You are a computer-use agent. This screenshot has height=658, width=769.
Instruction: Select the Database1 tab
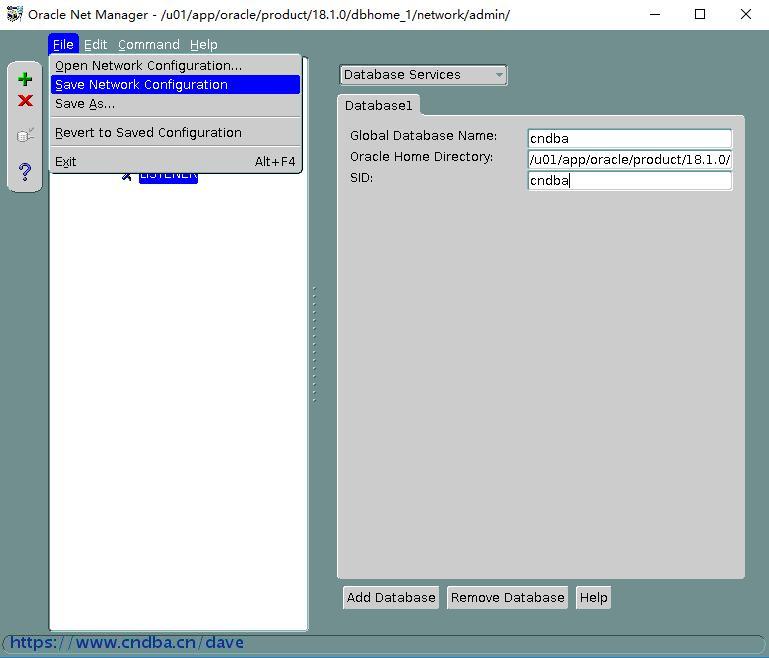[x=378, y=105]
